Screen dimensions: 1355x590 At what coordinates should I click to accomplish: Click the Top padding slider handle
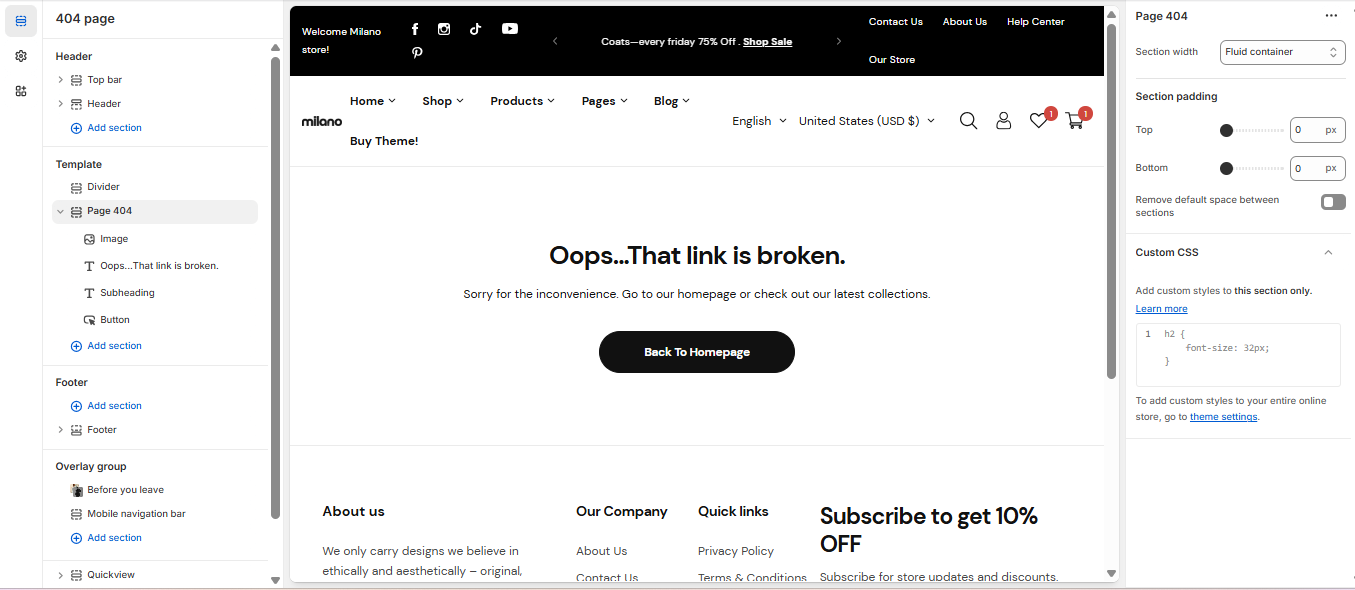coord(1226,130)
